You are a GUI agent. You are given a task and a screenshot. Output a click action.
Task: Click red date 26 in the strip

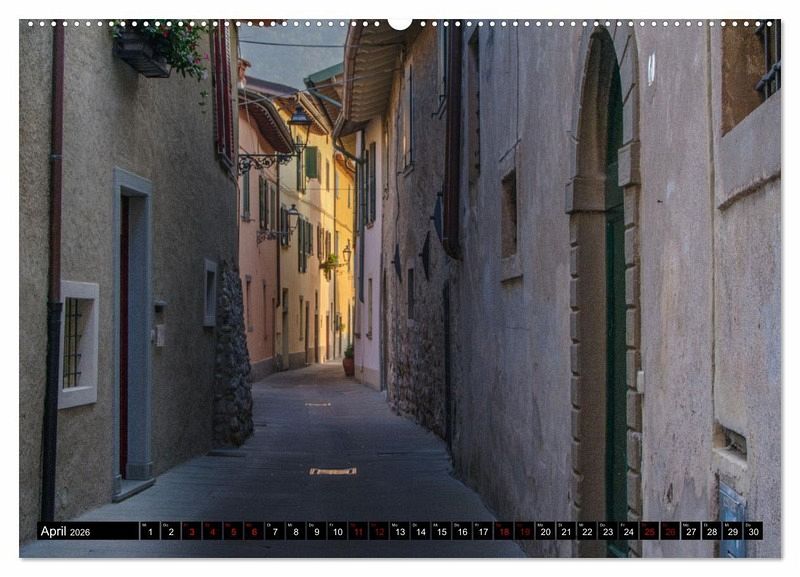(669, 531)
